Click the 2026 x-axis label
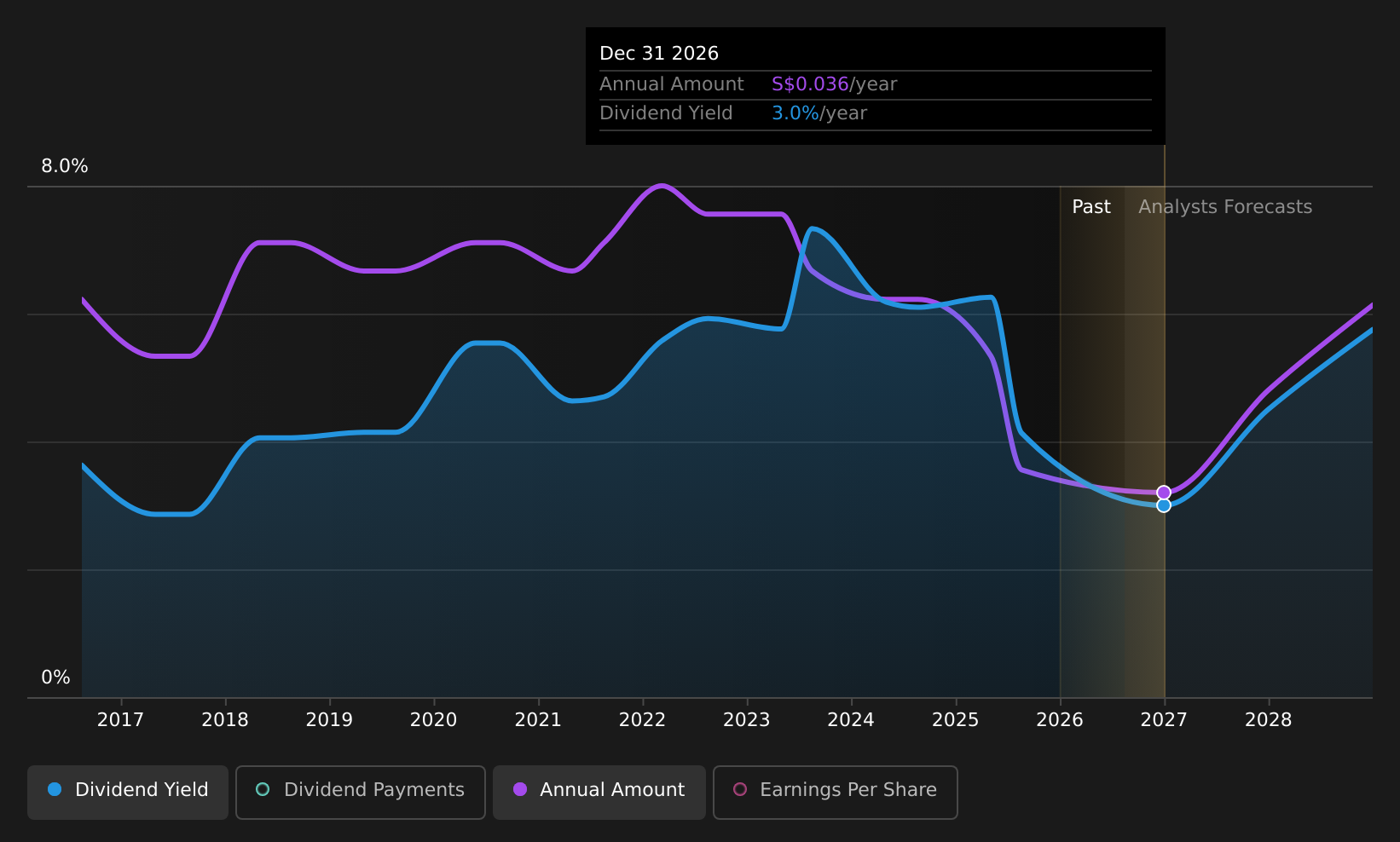The image size is (1400, 842). coord(1060,720)
